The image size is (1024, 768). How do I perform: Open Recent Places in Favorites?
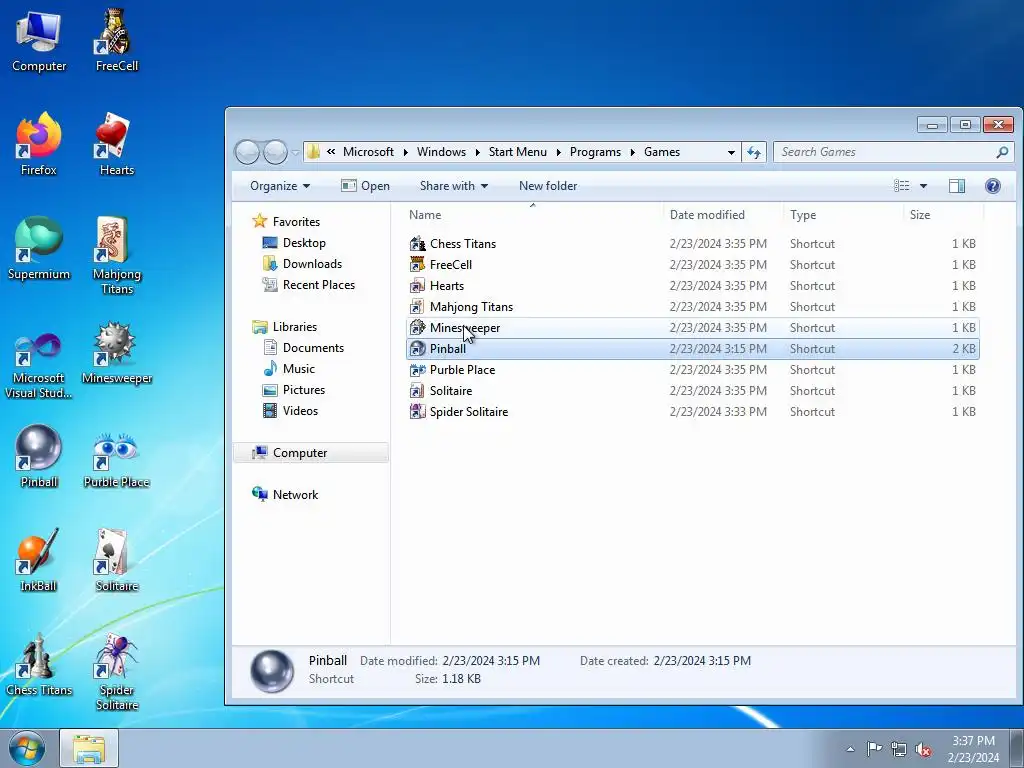pos(308,285)
